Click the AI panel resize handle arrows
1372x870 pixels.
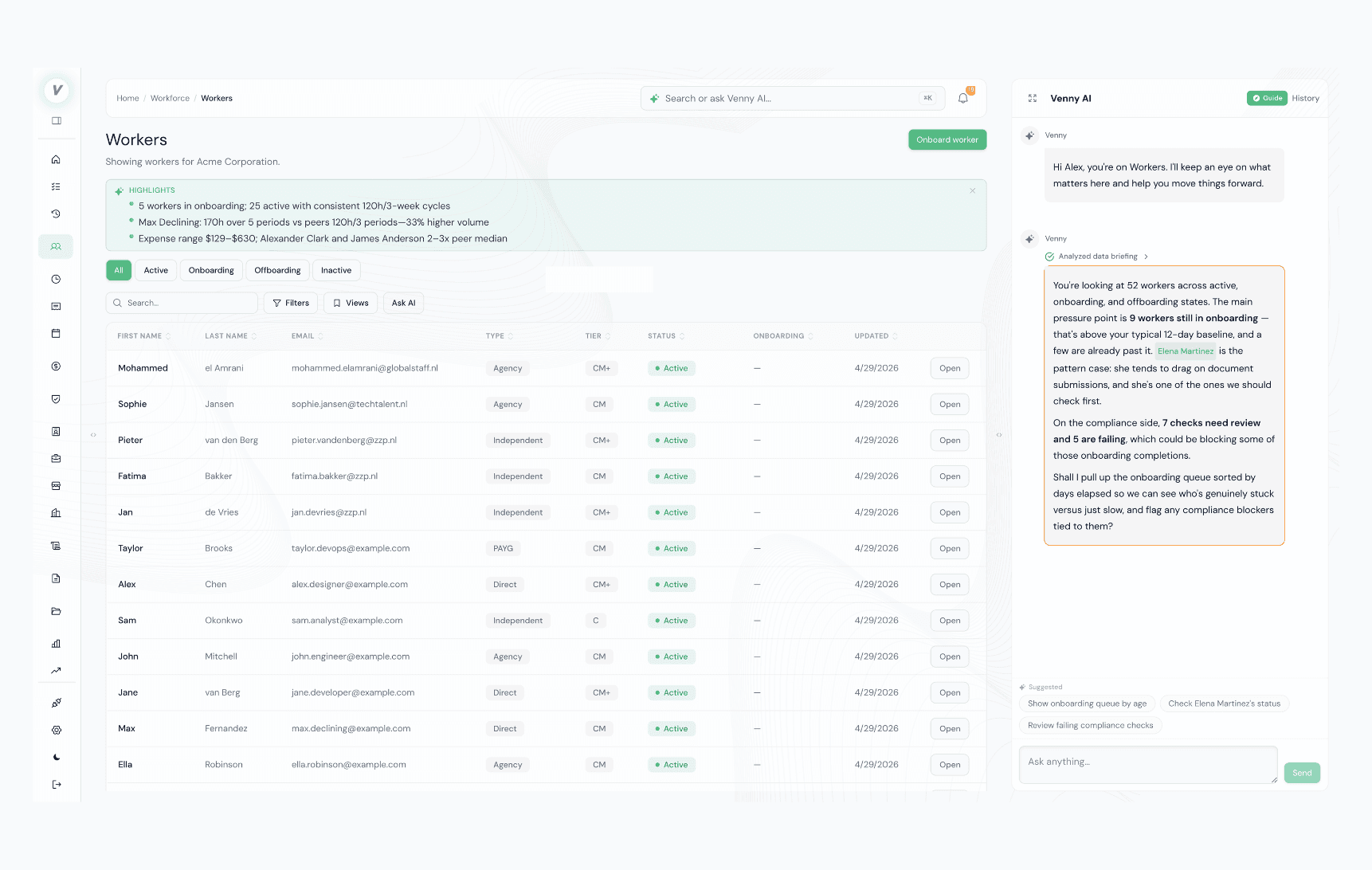[999, 435]
